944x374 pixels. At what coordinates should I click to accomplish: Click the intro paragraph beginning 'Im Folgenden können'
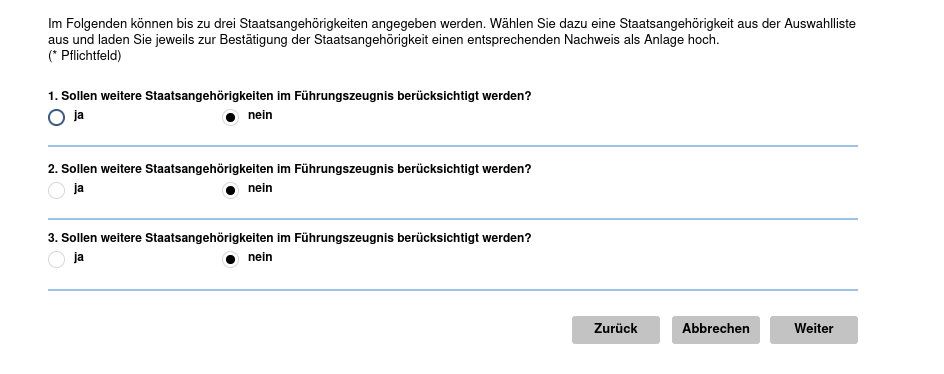click(x=452, y=33)
